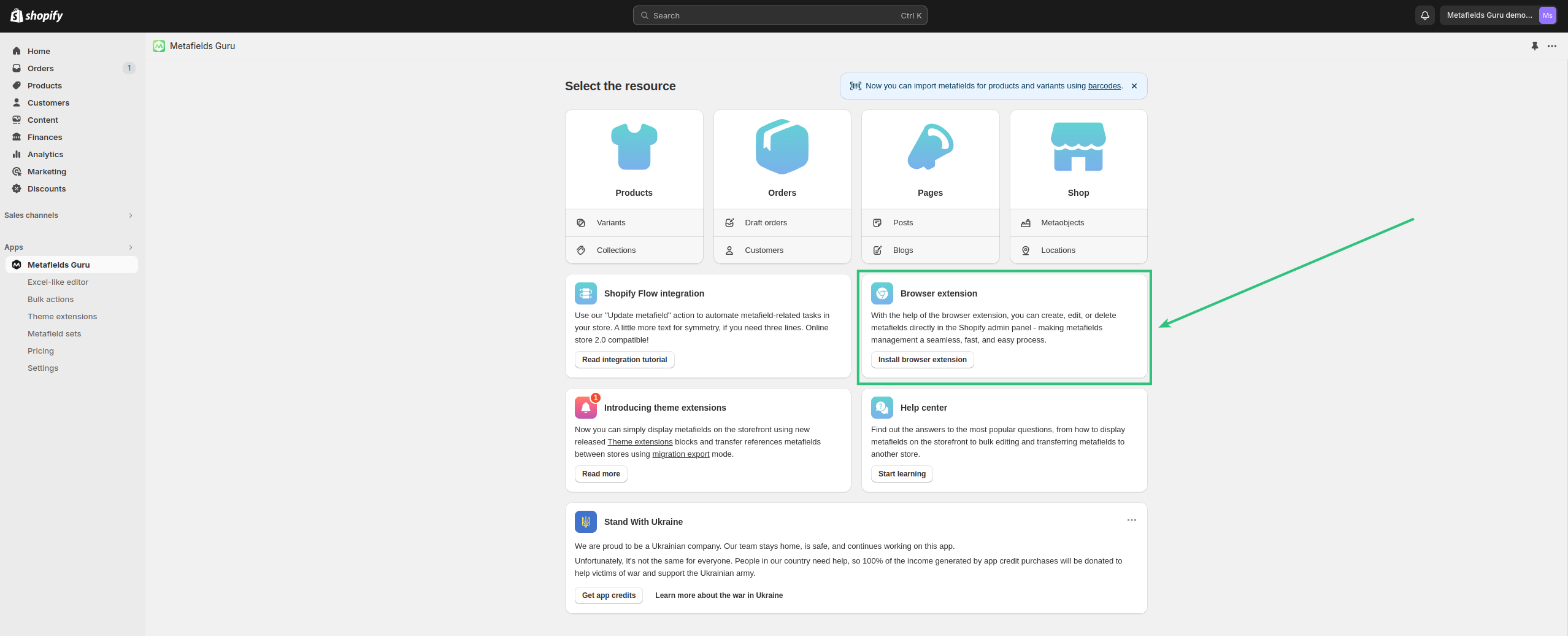This screenshot has height=636, width=1568.
Task: Click Install browser extension button
Action: point(922,360)
